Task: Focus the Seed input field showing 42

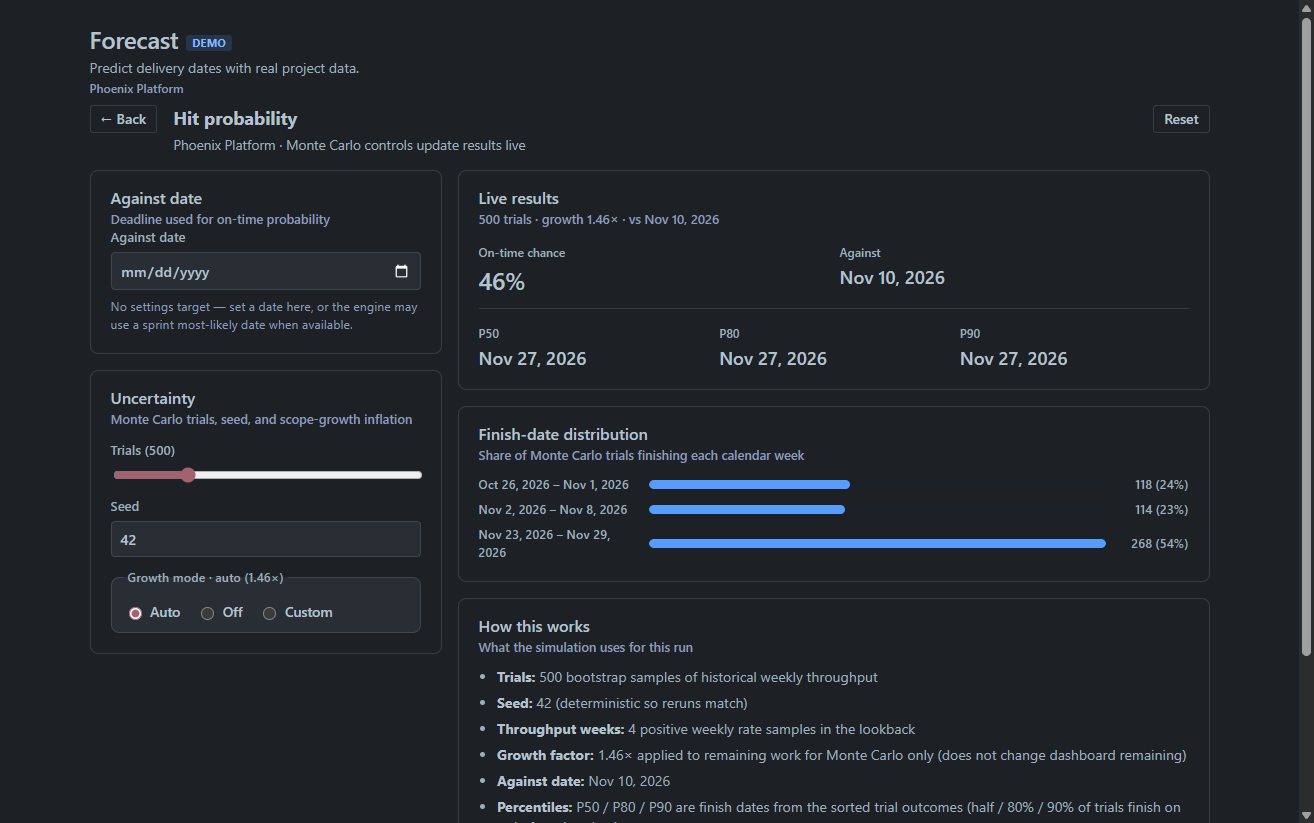Action: (266, 539)
